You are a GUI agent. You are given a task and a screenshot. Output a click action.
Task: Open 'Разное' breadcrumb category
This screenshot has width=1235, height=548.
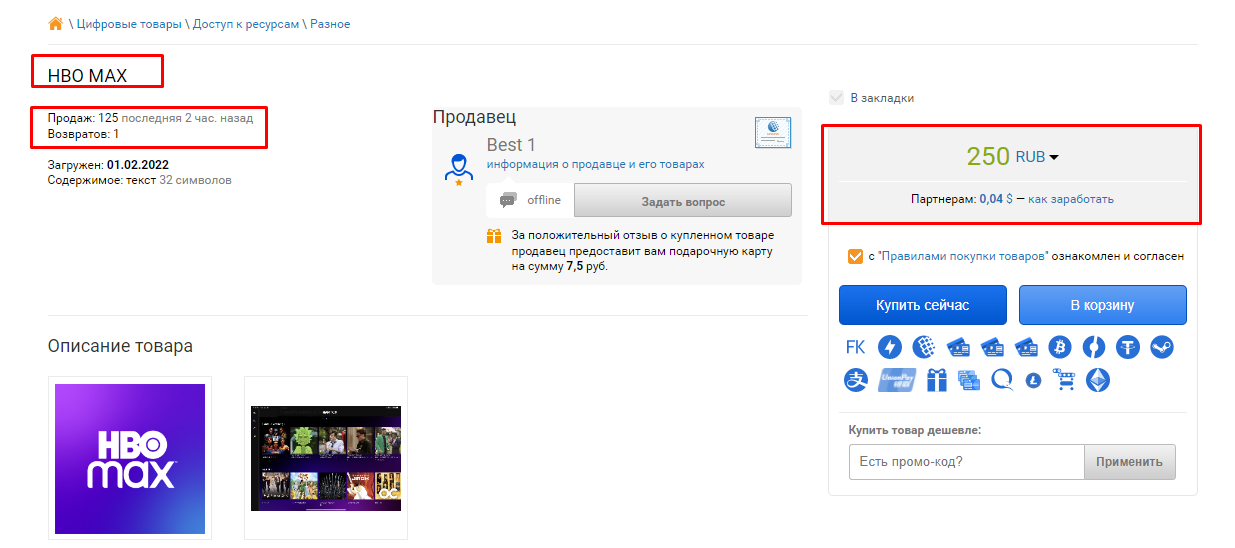tap(330, 24)
